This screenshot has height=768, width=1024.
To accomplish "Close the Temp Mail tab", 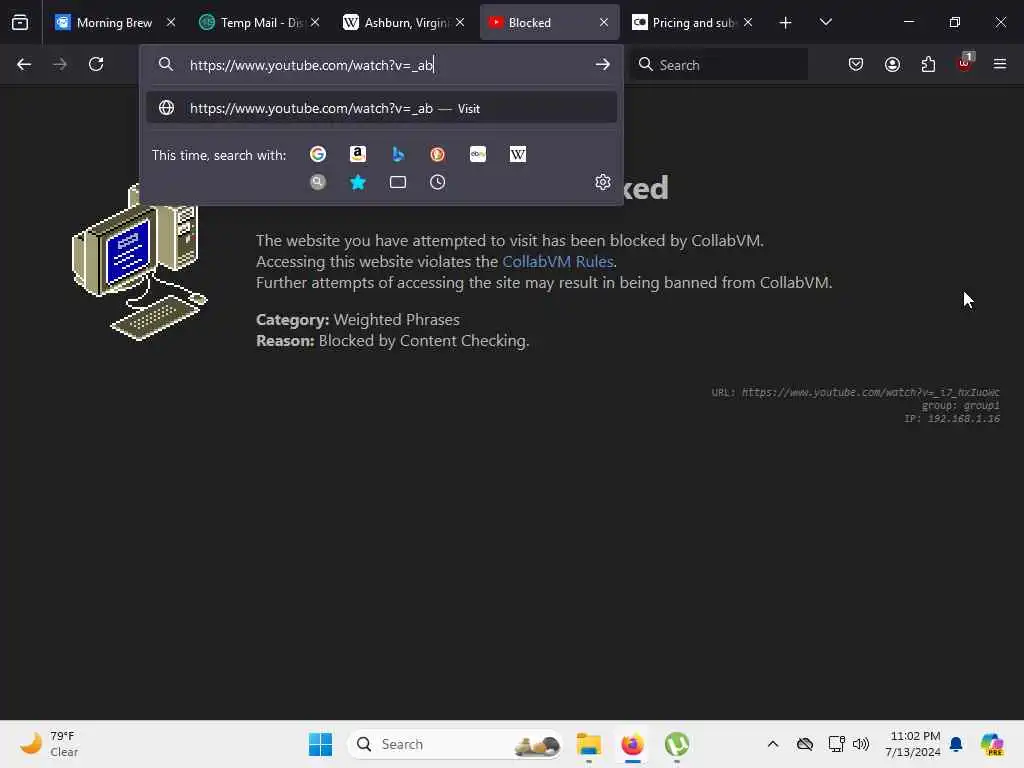I will tap(315, 22).
